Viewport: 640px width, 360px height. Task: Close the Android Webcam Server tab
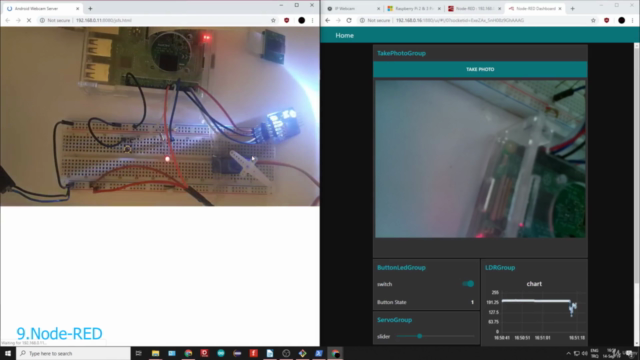point(77,9)
